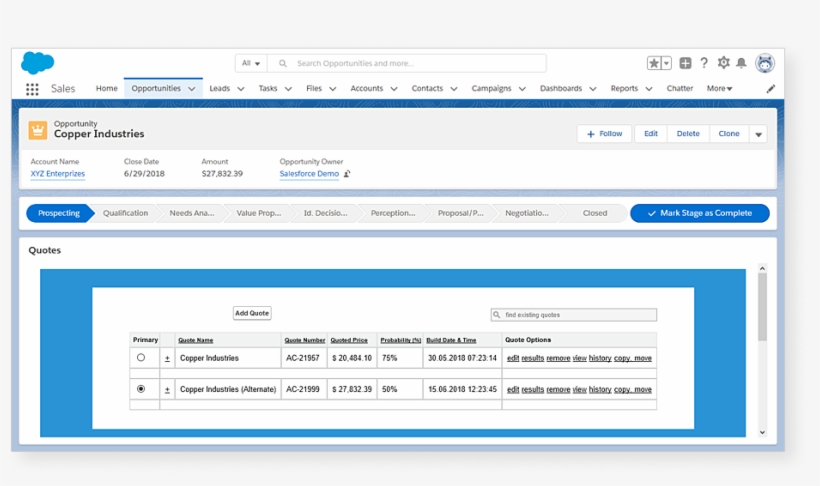Click the Opportunity crown icon
This screenshot has width=820, height=486.
point(38,130)
